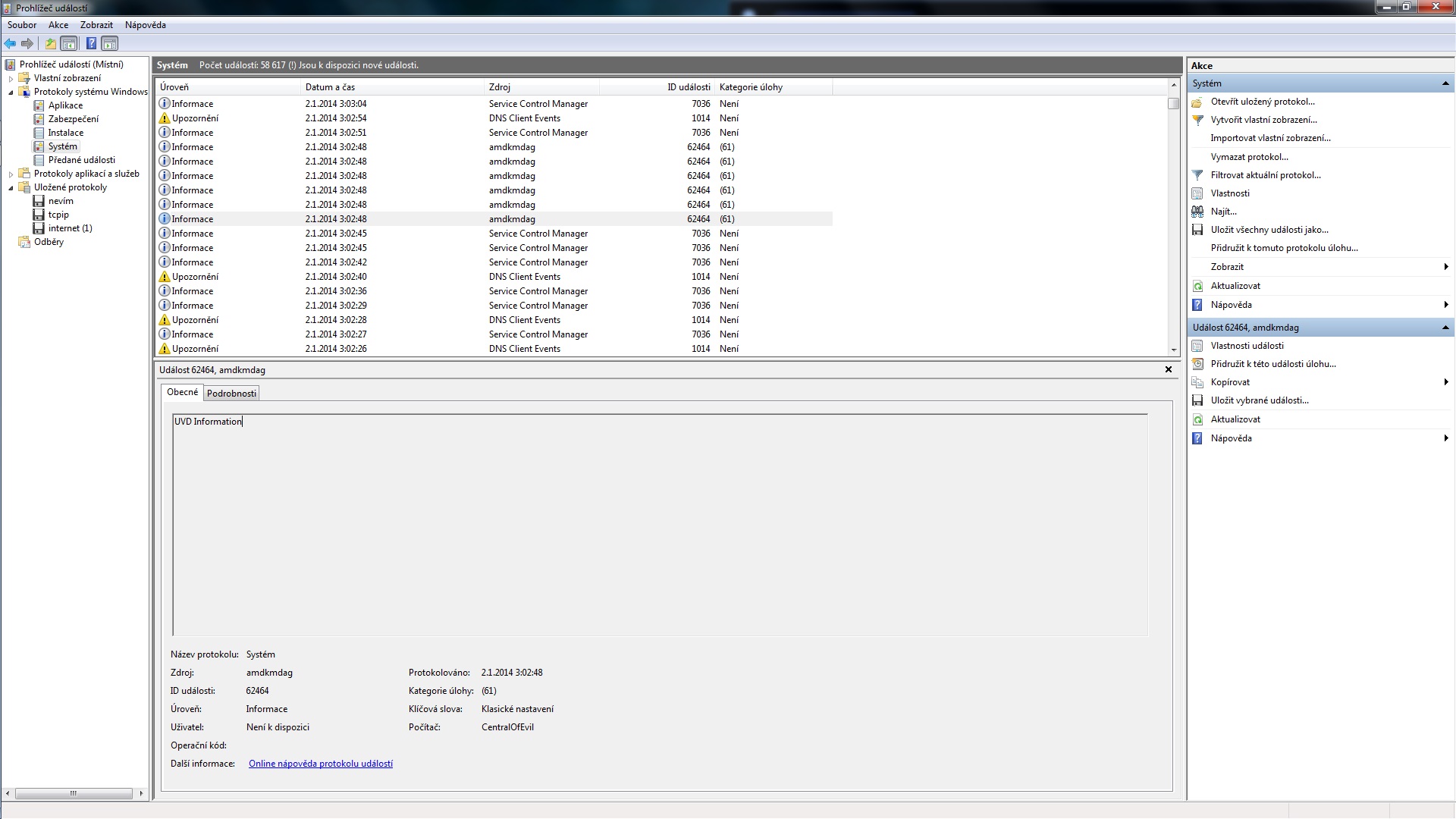Image resolution: width=1456 pixels, height=819 pixels.
Task: Open the saved log tcpip
Action: [x=58, y=215]
